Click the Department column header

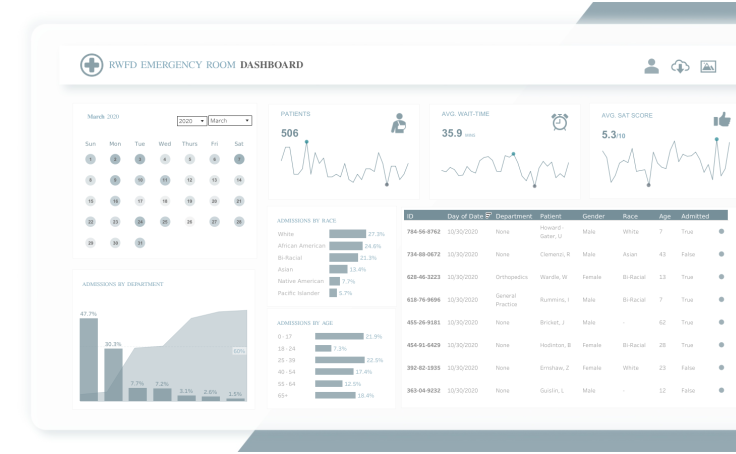[x=514, y=216]
